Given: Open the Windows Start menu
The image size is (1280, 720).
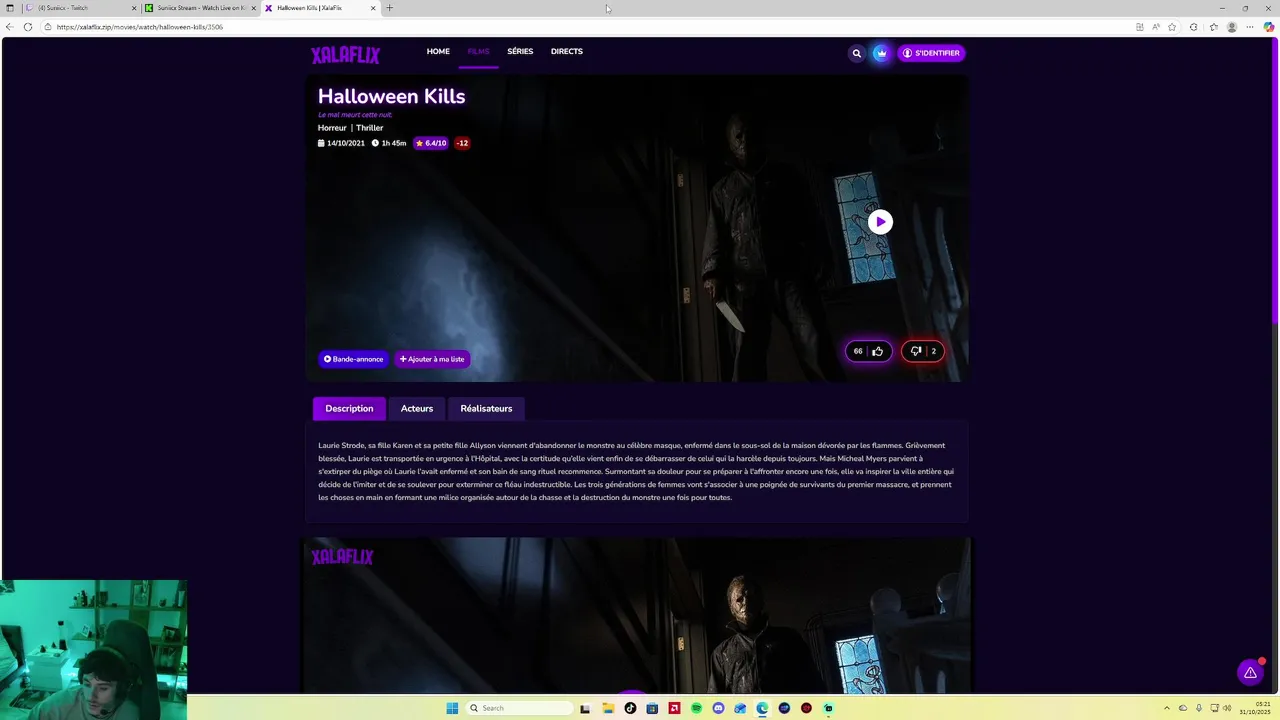Looking at the screenshot, I should tap(452, 708).
